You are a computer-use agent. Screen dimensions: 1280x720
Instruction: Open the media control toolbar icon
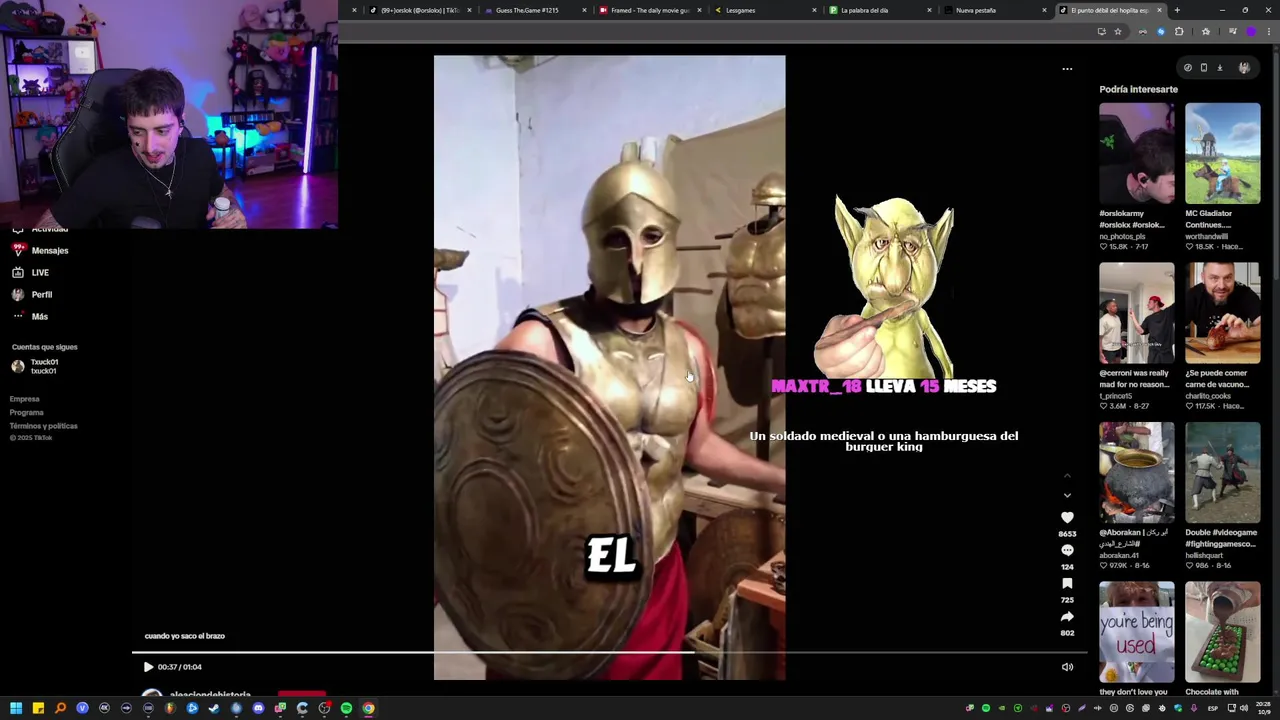point(1233,31)
